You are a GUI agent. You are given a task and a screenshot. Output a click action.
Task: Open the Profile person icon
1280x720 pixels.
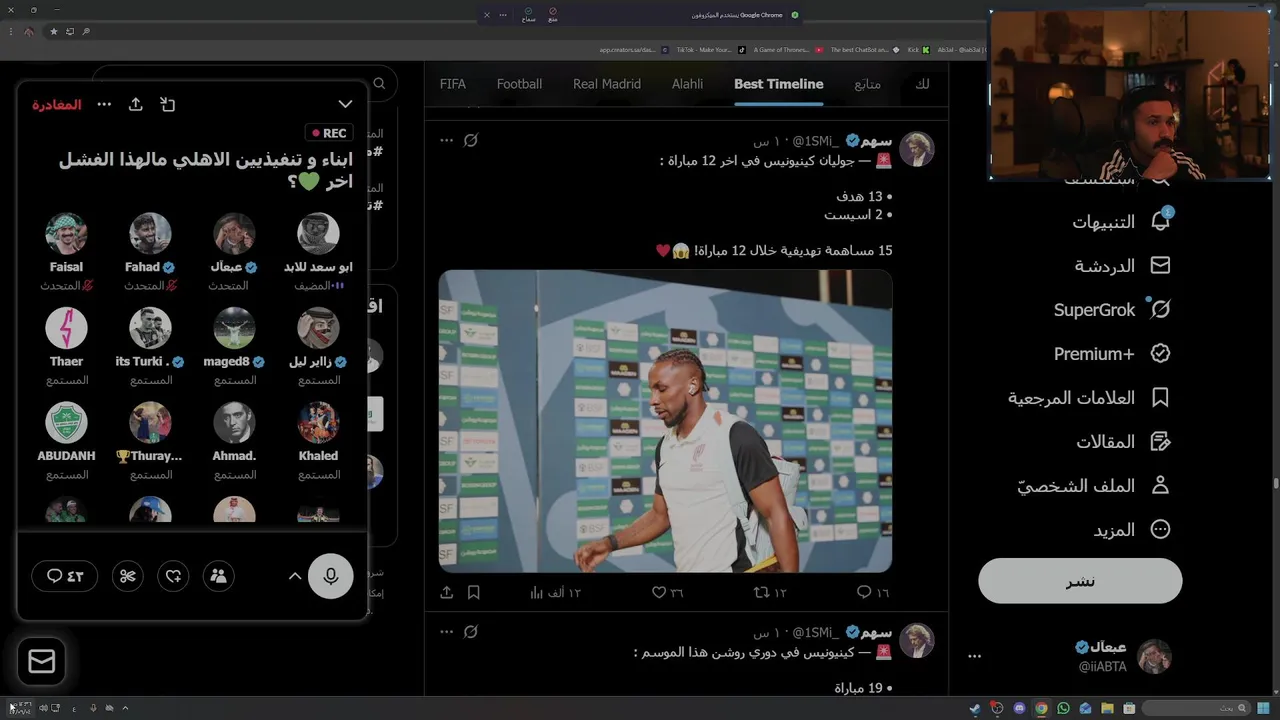[1160, 485]
